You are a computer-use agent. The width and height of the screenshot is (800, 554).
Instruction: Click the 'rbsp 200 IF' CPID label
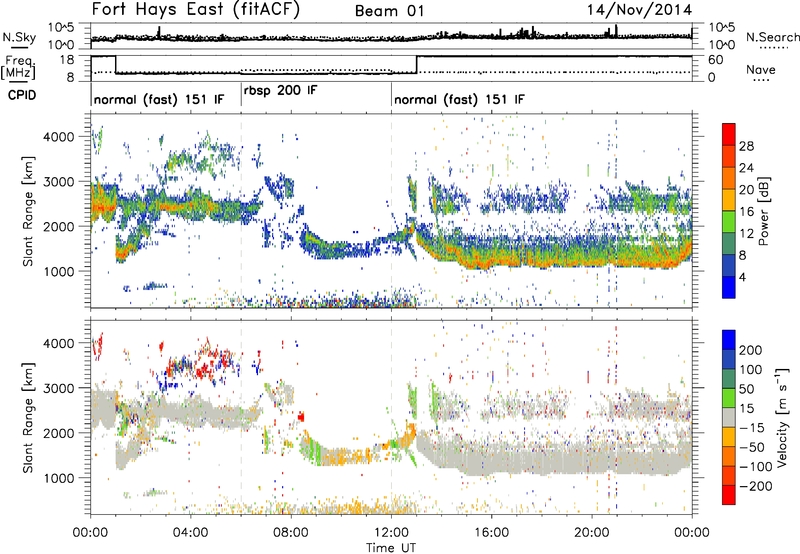(x=280, y=90)
